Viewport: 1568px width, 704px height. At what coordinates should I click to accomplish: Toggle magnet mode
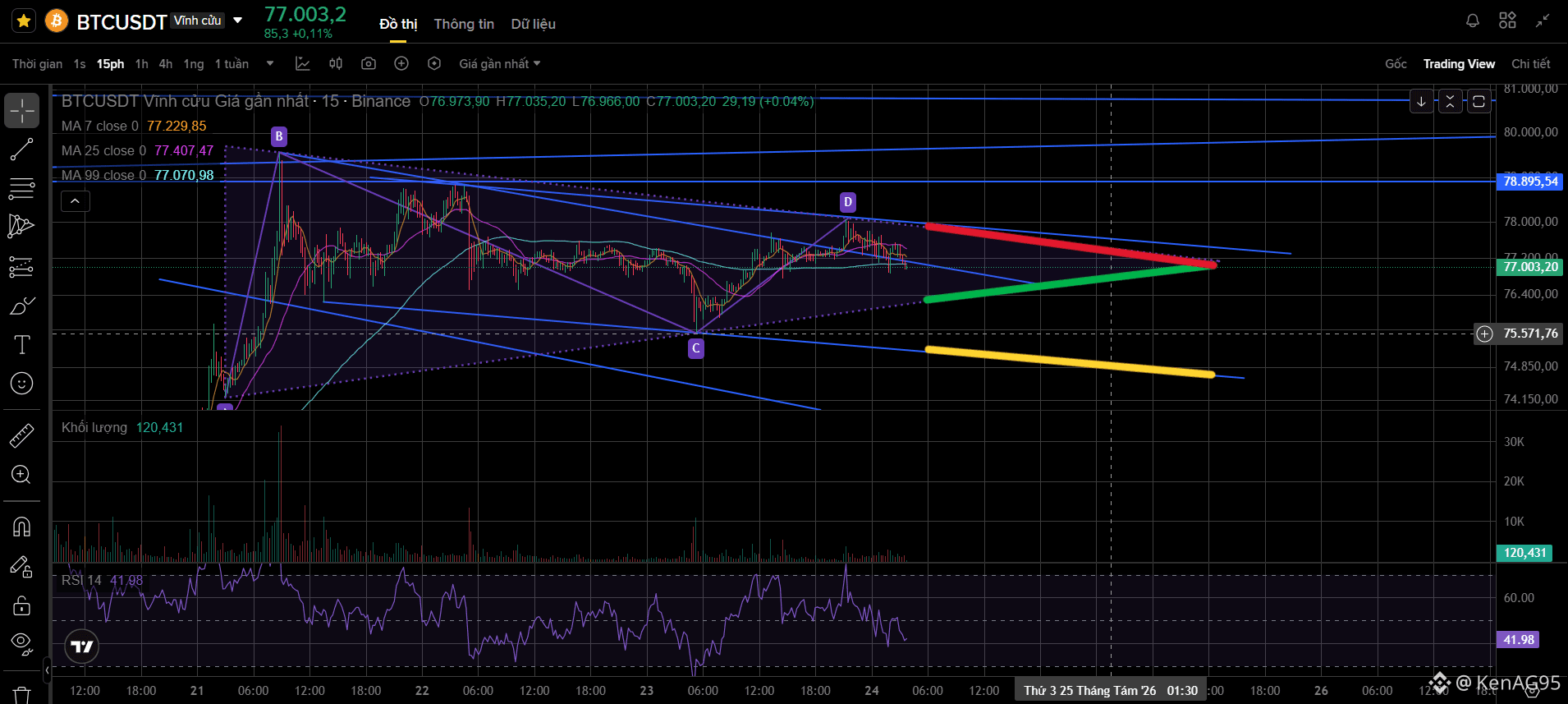click(22, 527)
